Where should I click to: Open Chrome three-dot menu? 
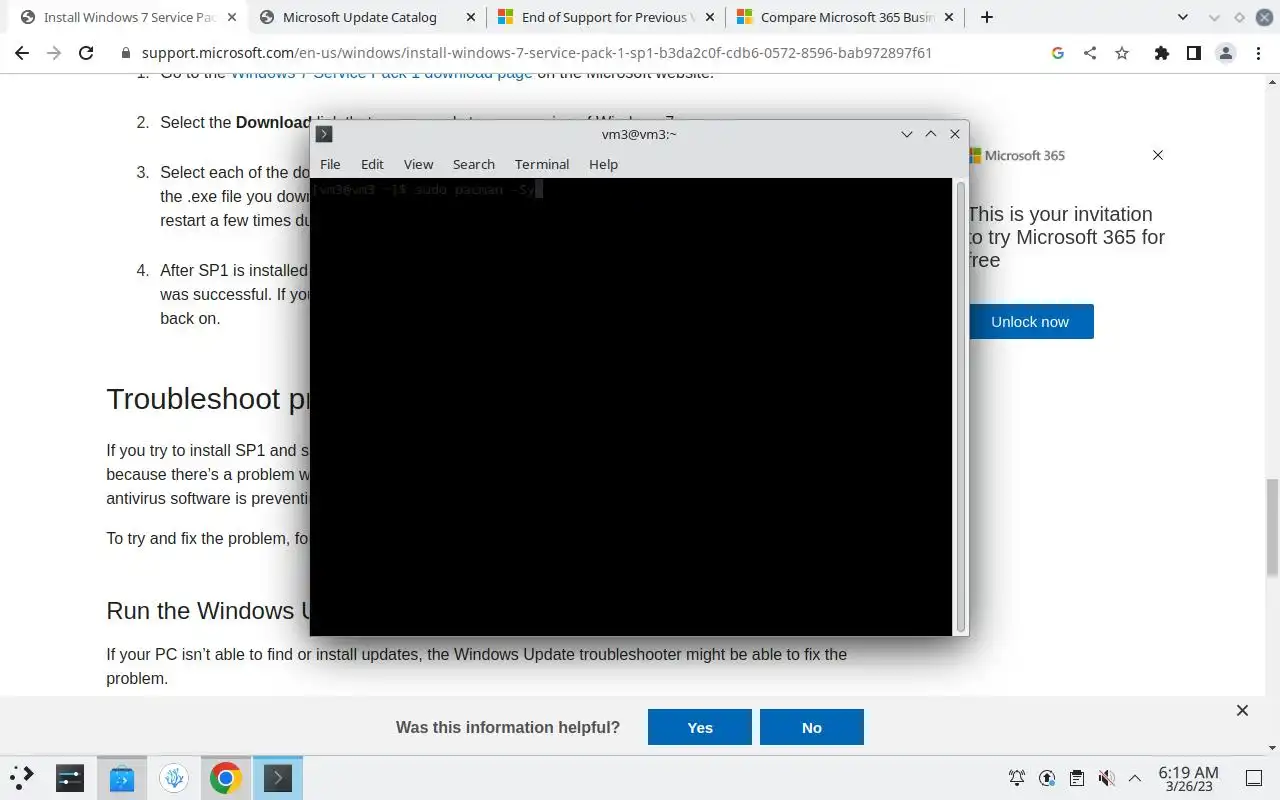point(1258,53)
